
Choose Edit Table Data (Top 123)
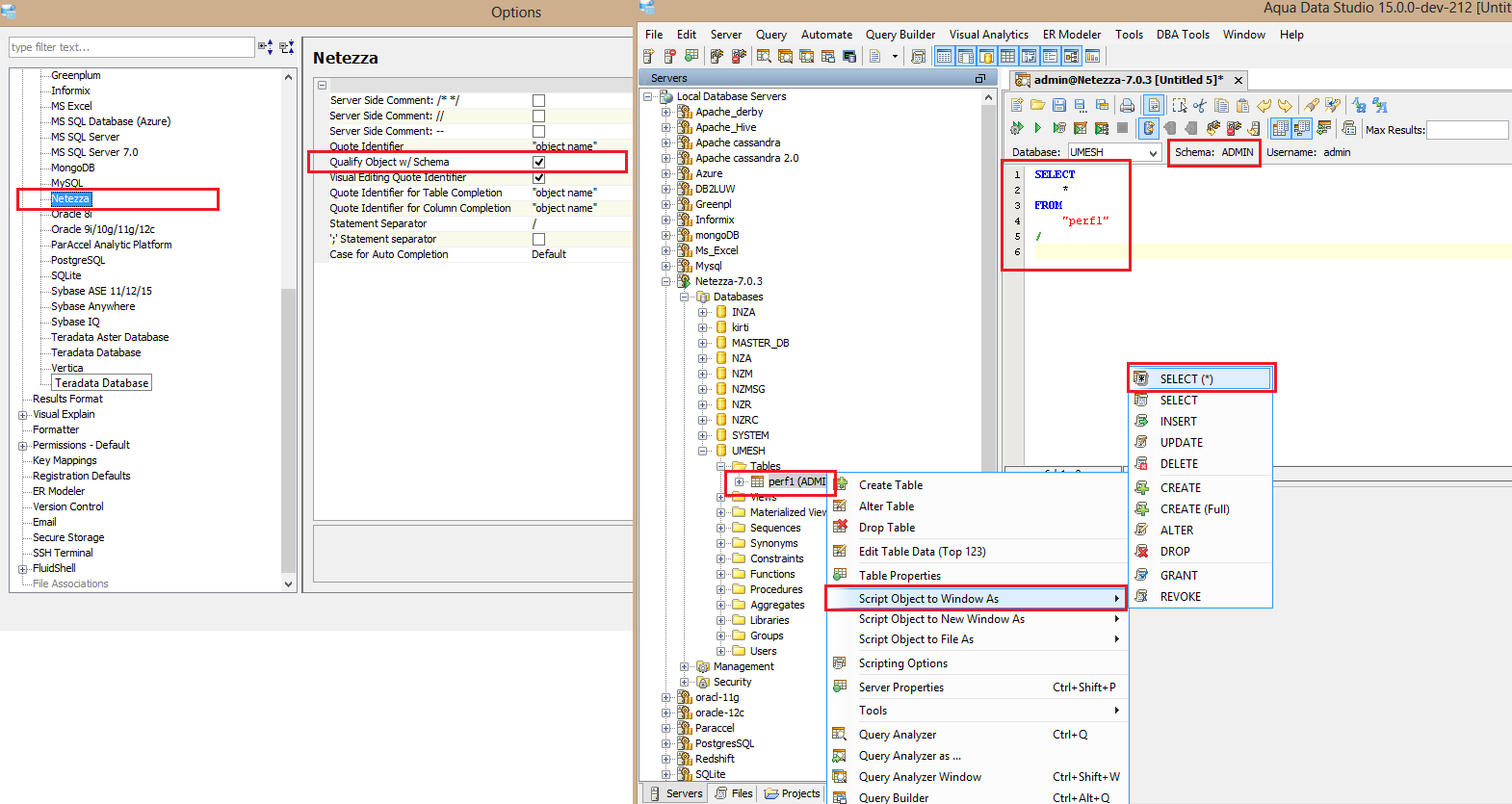point(977,552)
